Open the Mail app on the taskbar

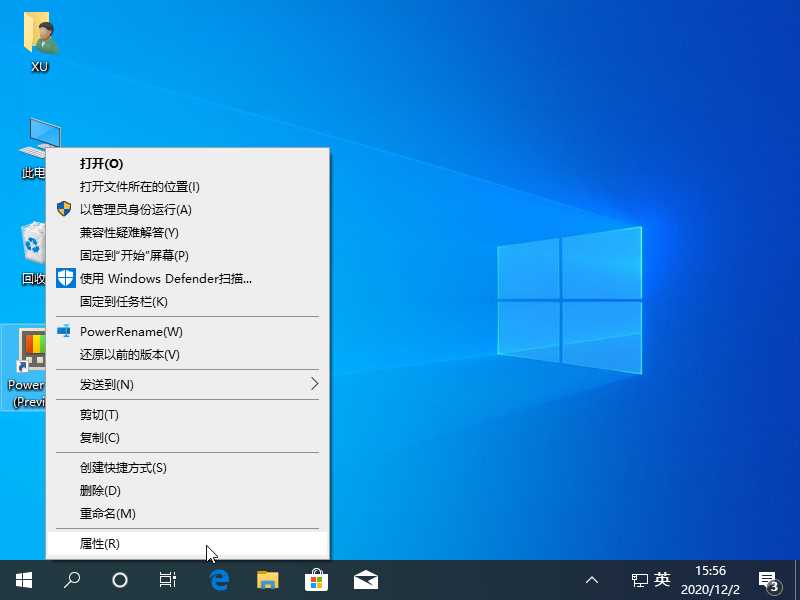[x=365, y=579]
